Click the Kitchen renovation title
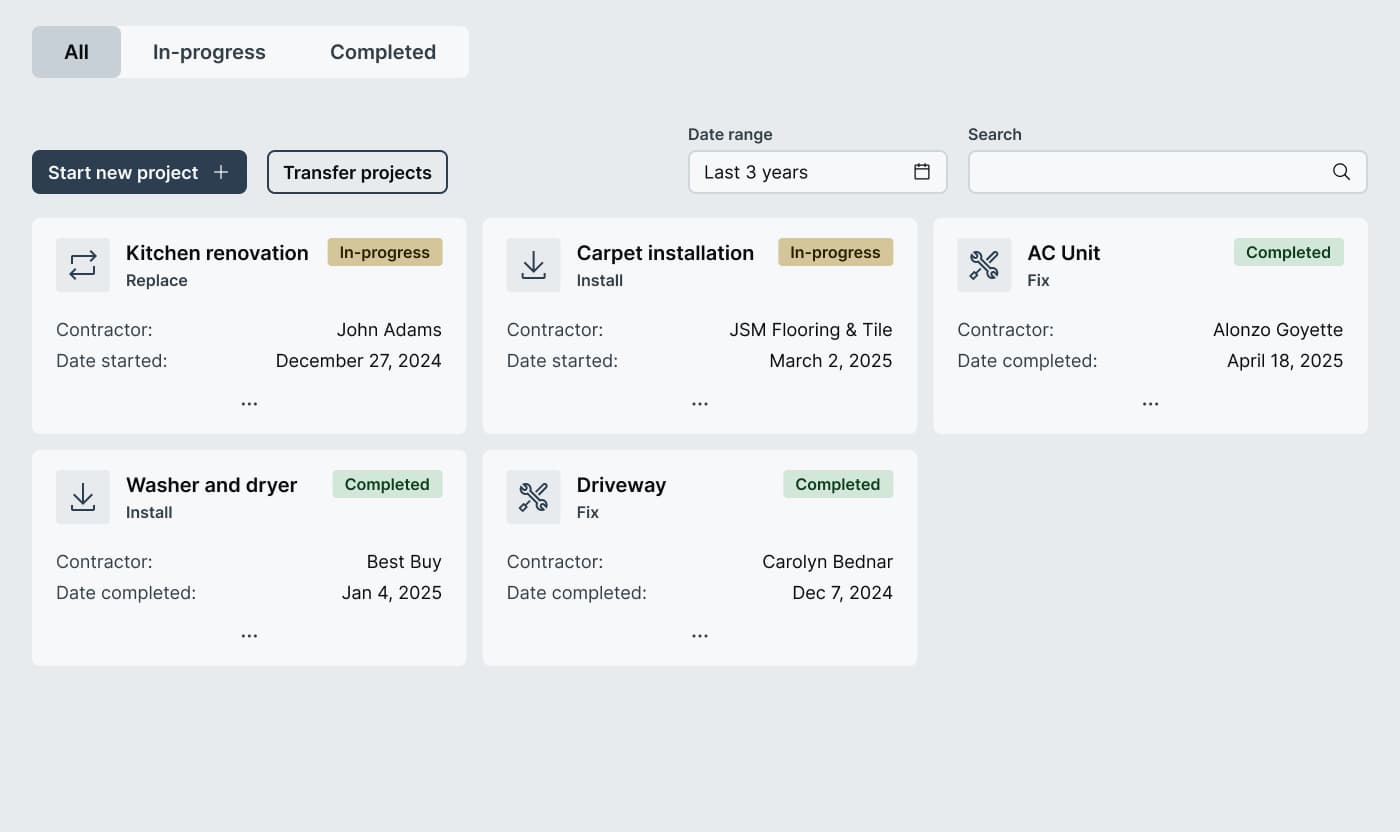Image resolution: width=1400 pixels, height=832 pixels. click(x=217, y=253)
